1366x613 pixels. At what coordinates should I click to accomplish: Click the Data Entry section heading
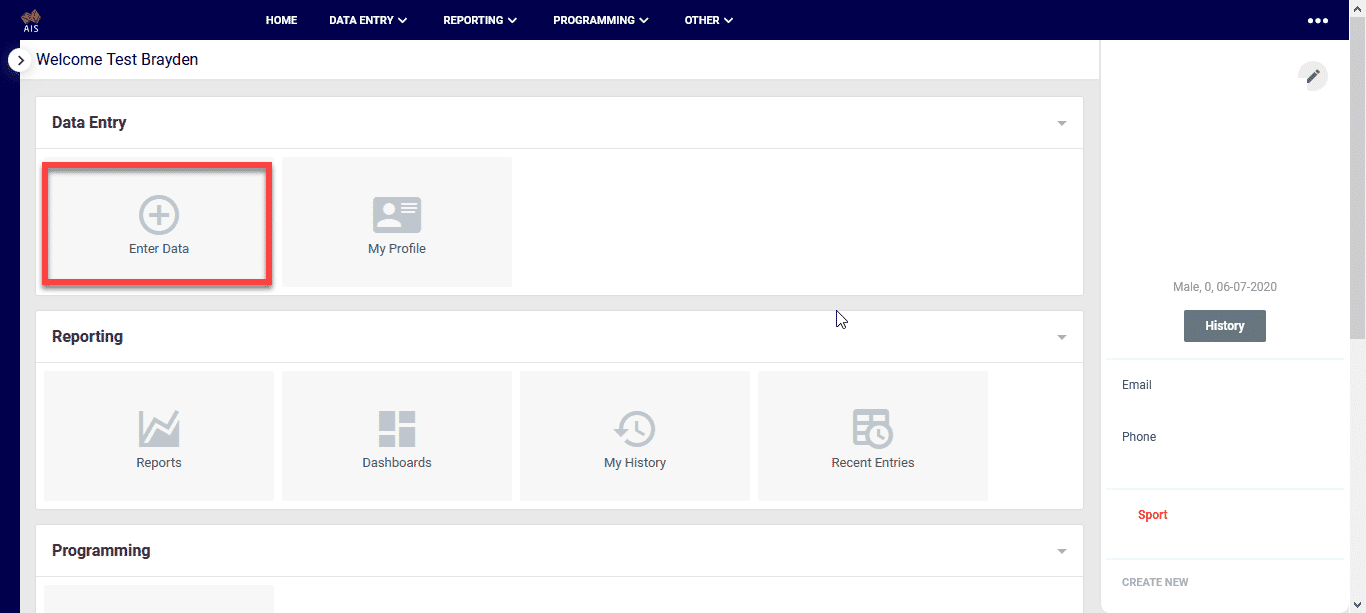click(x=89, y=123)
